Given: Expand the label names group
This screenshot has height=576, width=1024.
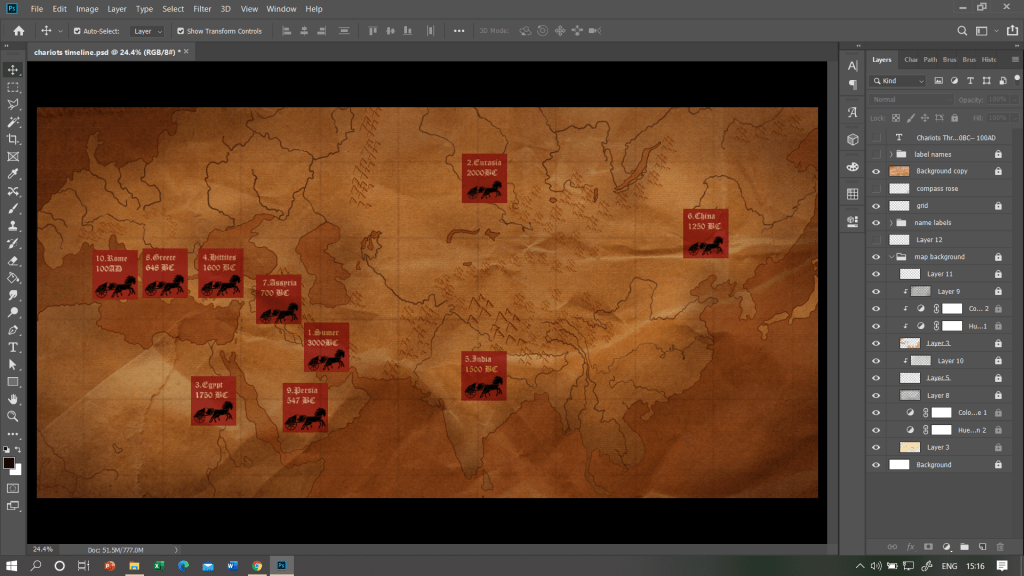Looking at the screenshot, I should [890, 154].
